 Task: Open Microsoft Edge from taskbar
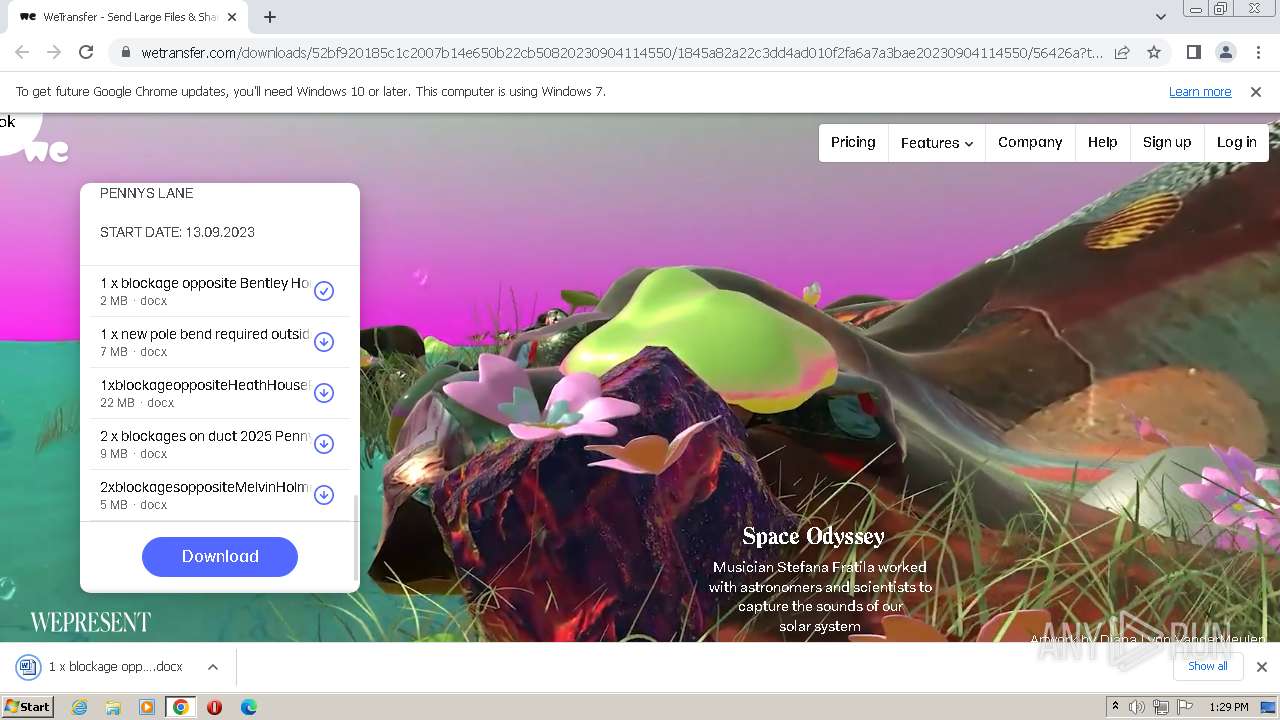249,707
